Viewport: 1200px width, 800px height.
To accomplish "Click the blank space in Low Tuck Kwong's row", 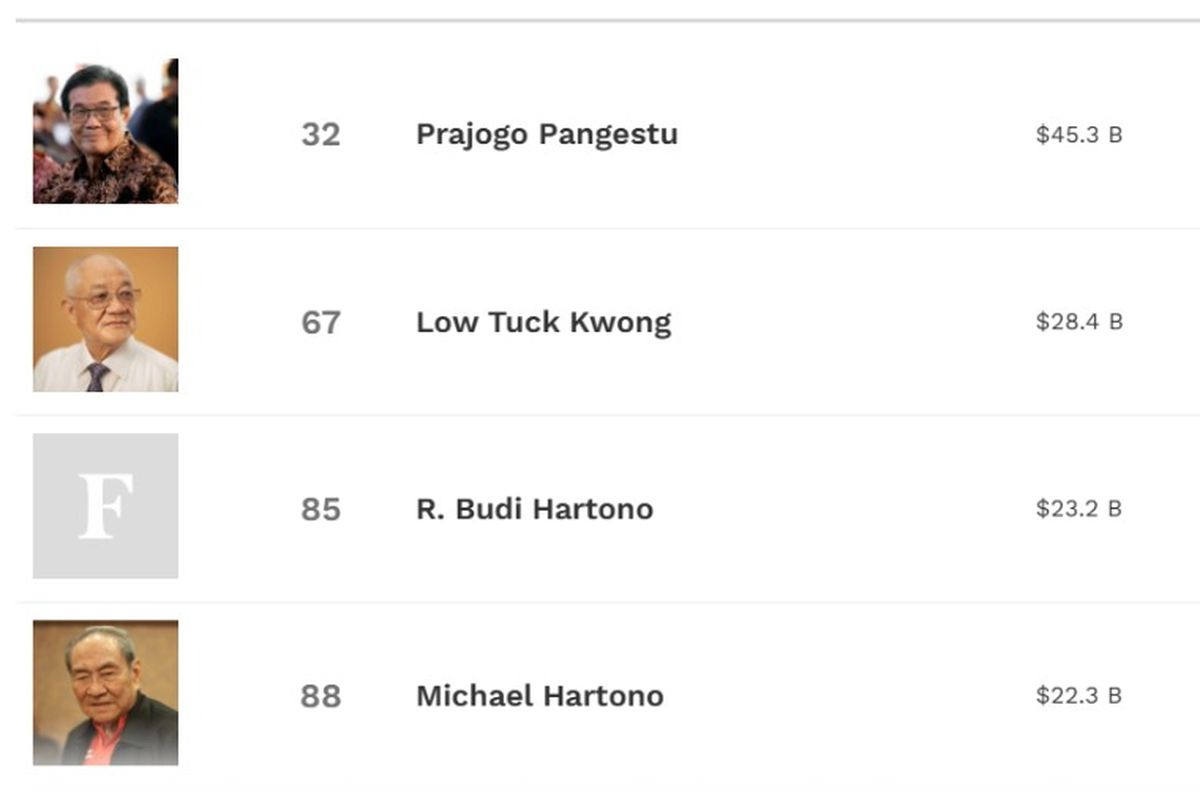I will 854,322.
